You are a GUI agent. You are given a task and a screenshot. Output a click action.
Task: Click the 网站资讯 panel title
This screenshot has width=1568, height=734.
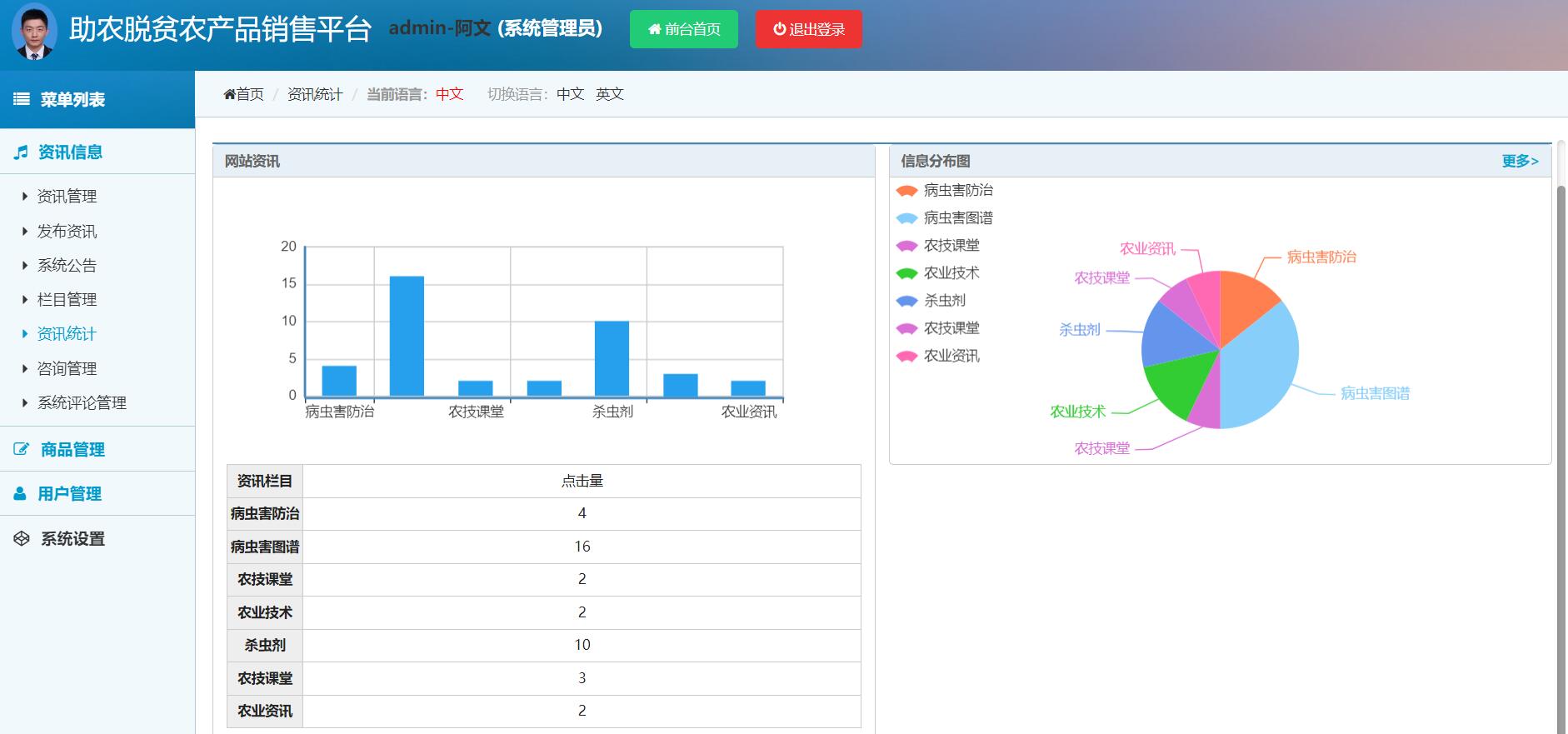(252, 161)
